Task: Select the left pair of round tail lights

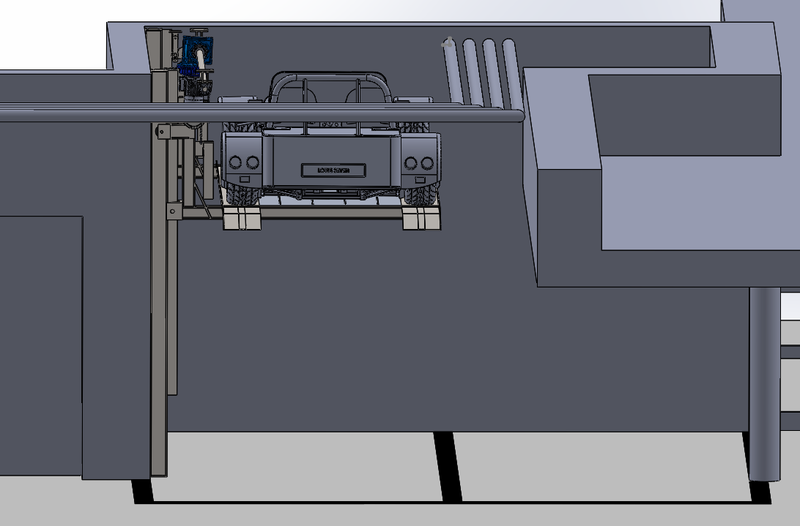Action: (x=245, y=162)
